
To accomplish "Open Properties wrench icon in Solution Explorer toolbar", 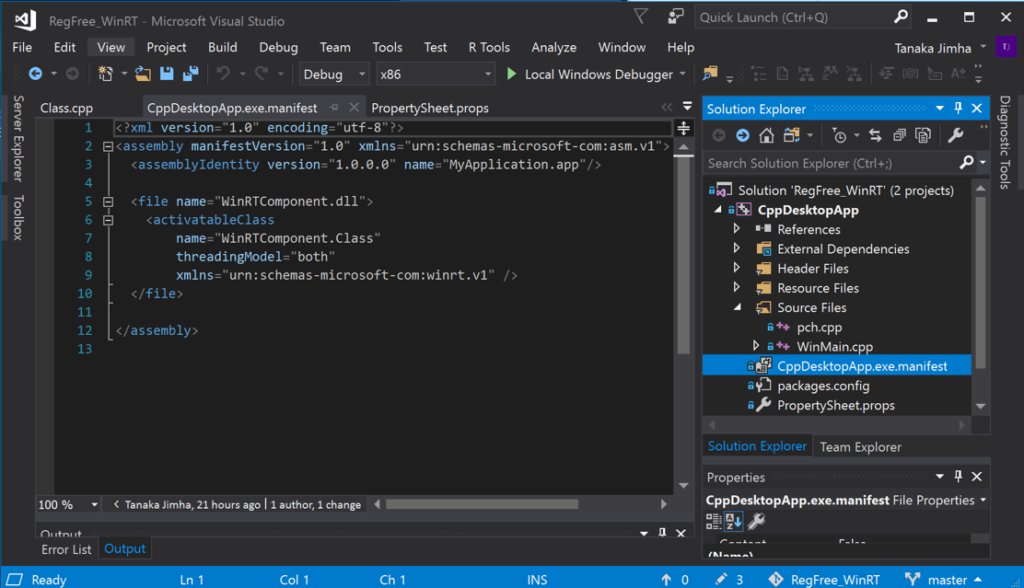I will [955, 136].
